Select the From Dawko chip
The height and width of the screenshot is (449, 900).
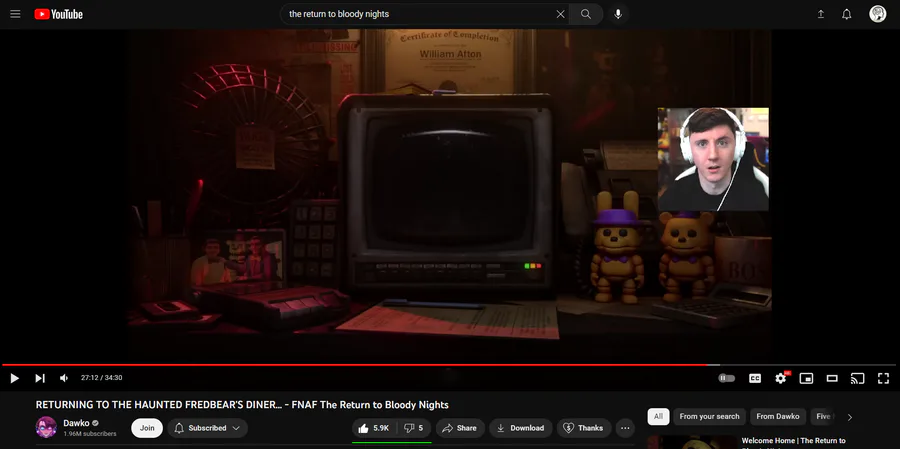click(x=778, y=417)
